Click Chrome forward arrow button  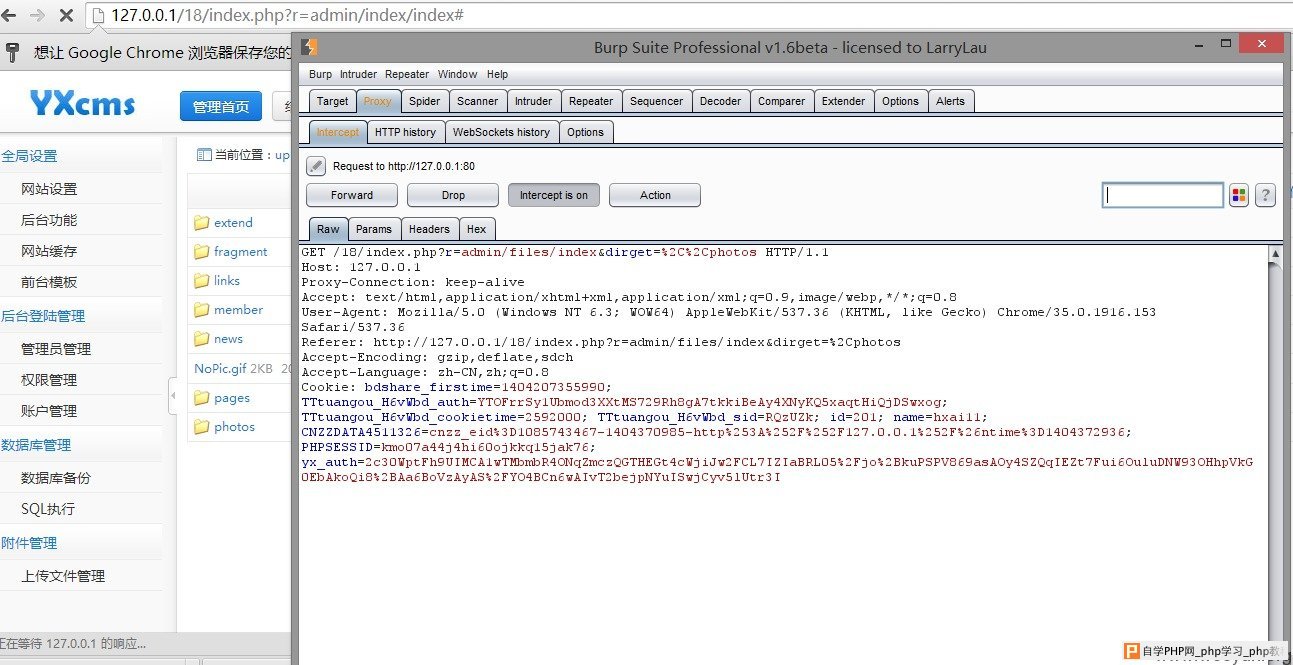[x=37, y=16]
